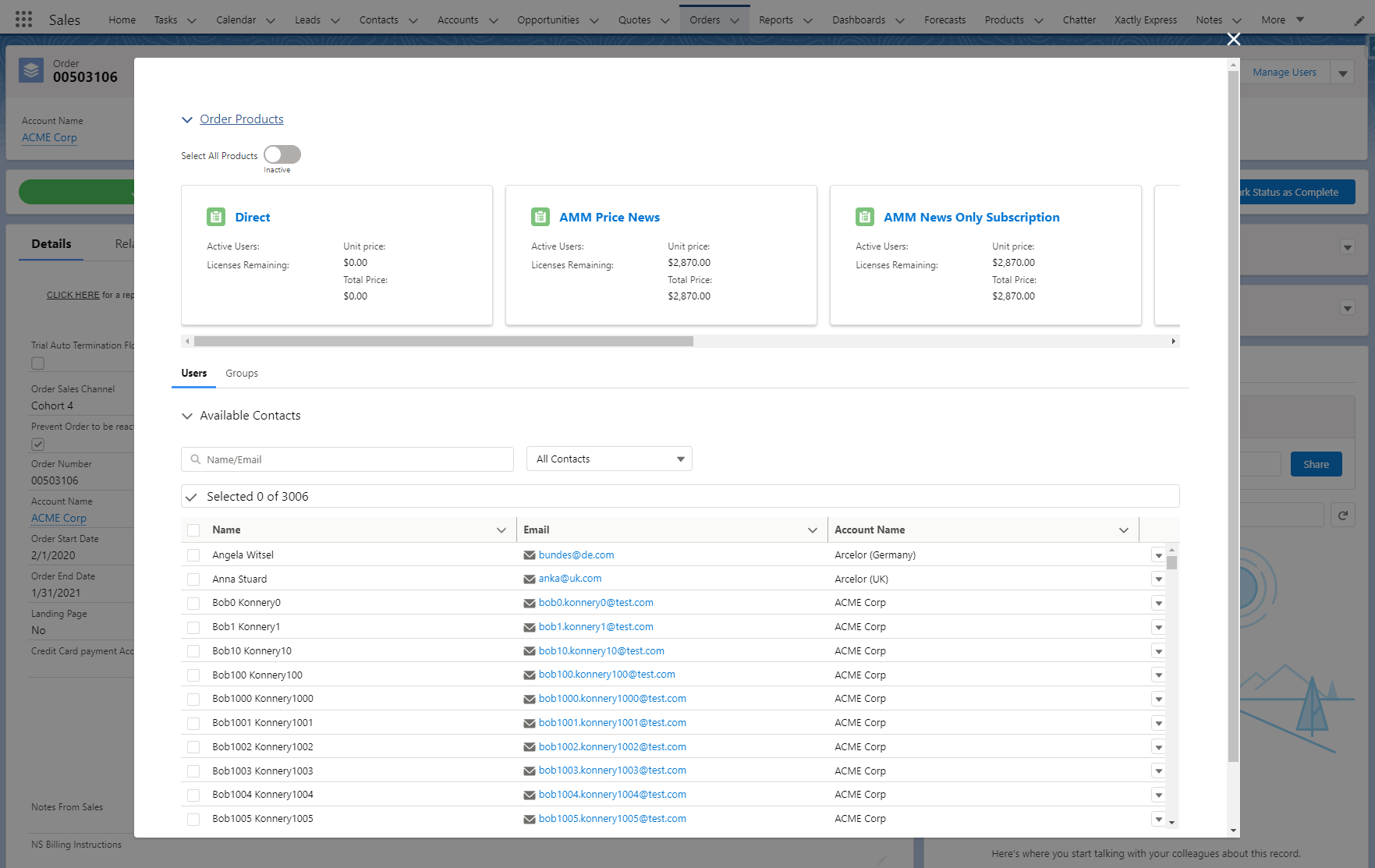The height and width of the screenshot is (868, 1375).
Task: Collapse the Available Contacts section
Action: coord(187,416)
